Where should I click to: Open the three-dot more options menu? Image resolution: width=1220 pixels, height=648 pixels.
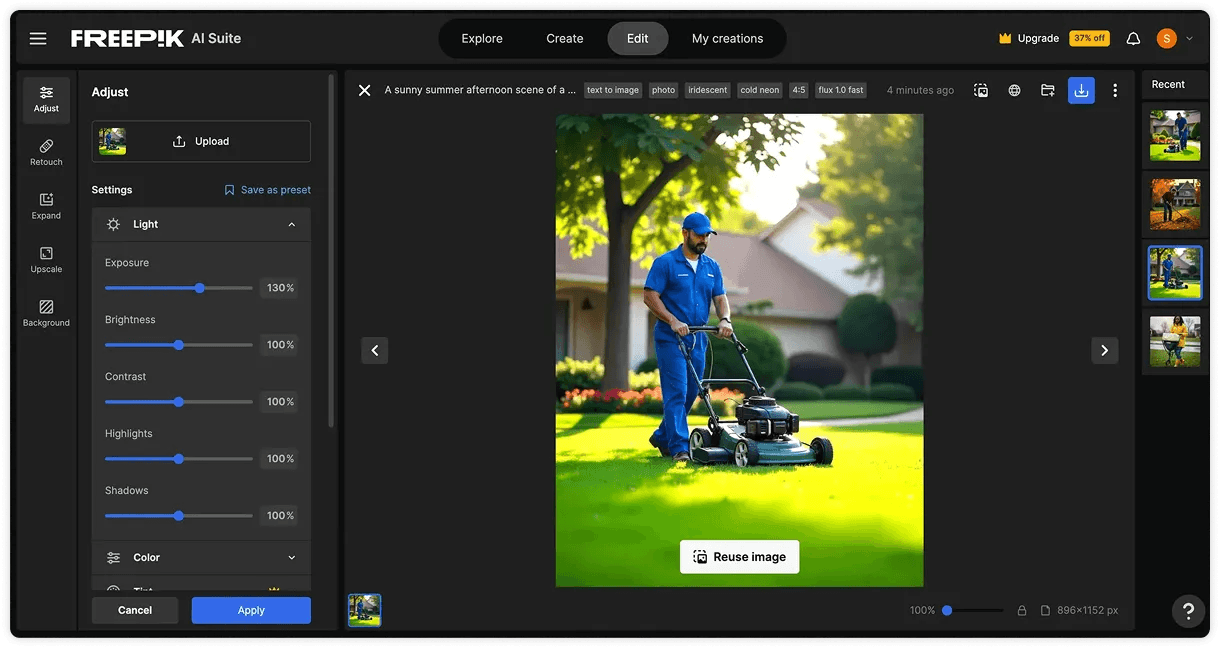1115,90
